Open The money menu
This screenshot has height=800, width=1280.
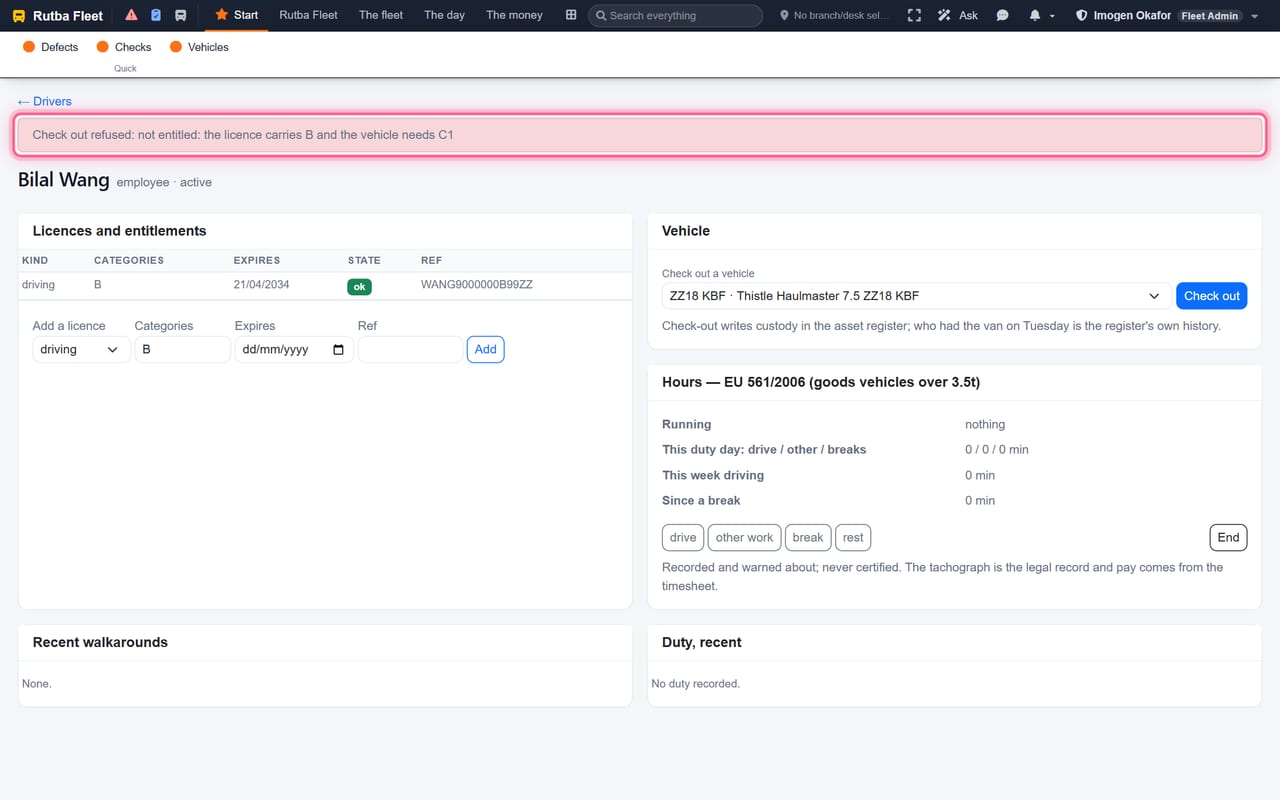tap(514, 15)
